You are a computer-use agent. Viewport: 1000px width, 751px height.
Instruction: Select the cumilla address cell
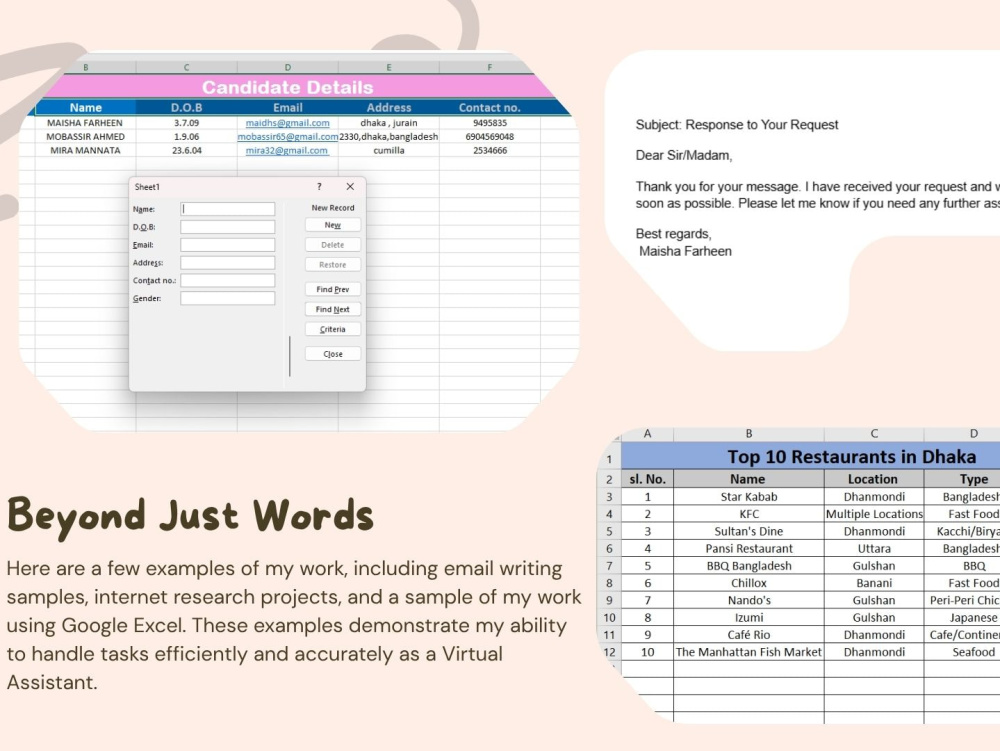point(389,150)
